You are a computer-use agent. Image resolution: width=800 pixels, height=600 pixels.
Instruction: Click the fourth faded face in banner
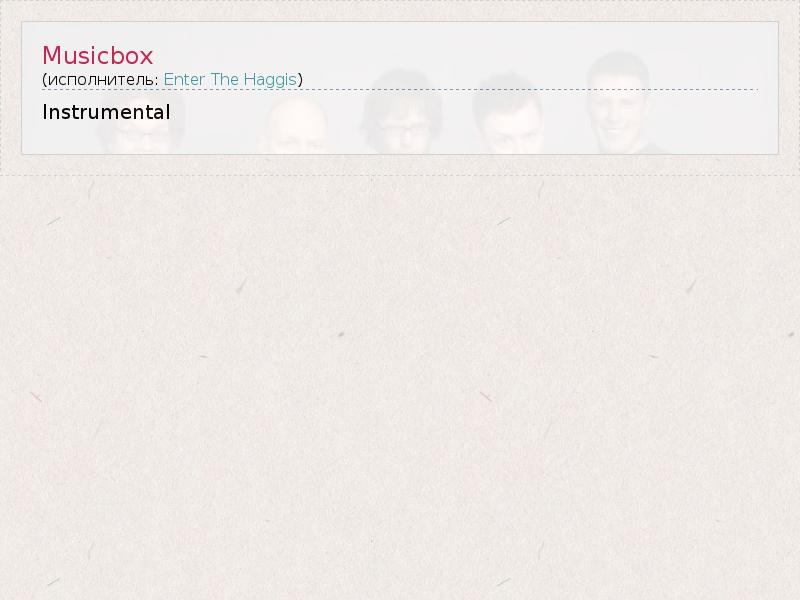pos(508,117)
